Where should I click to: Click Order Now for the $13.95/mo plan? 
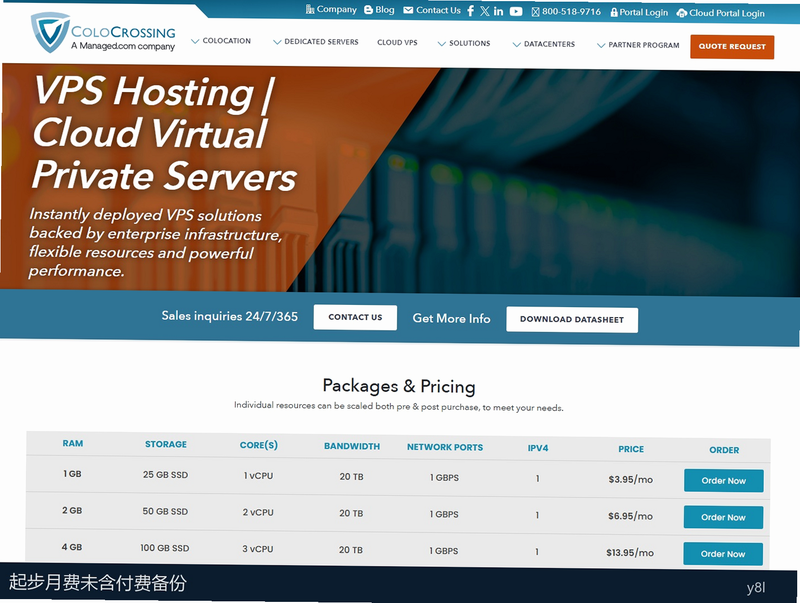(x=723, y=554)
